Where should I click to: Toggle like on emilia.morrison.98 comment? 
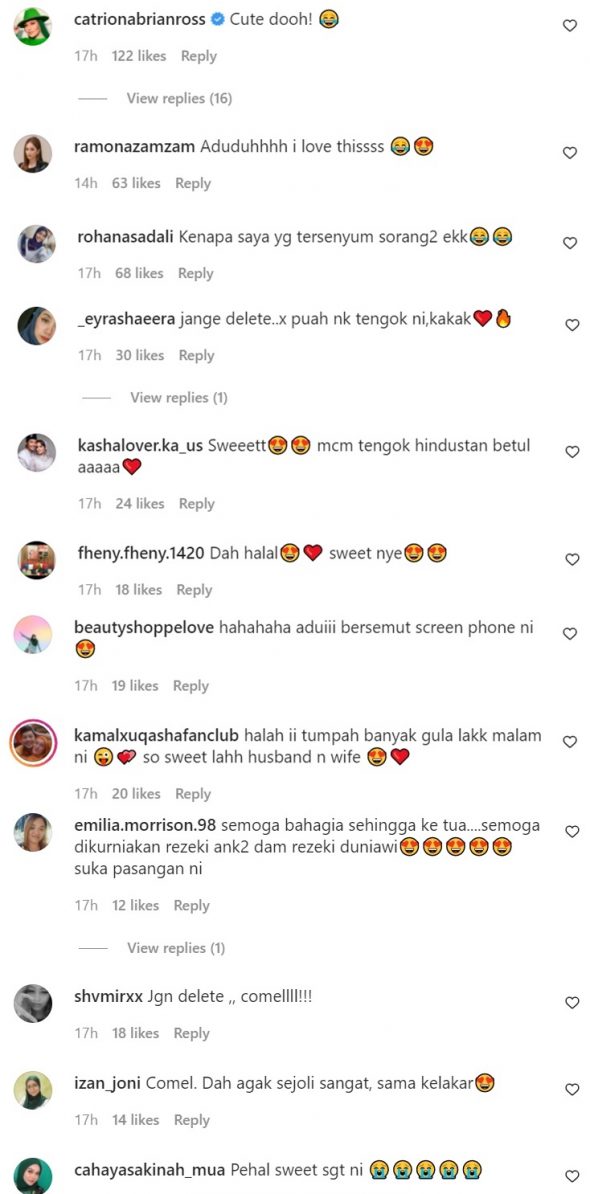pyautogui.click(x=572, y=832)
